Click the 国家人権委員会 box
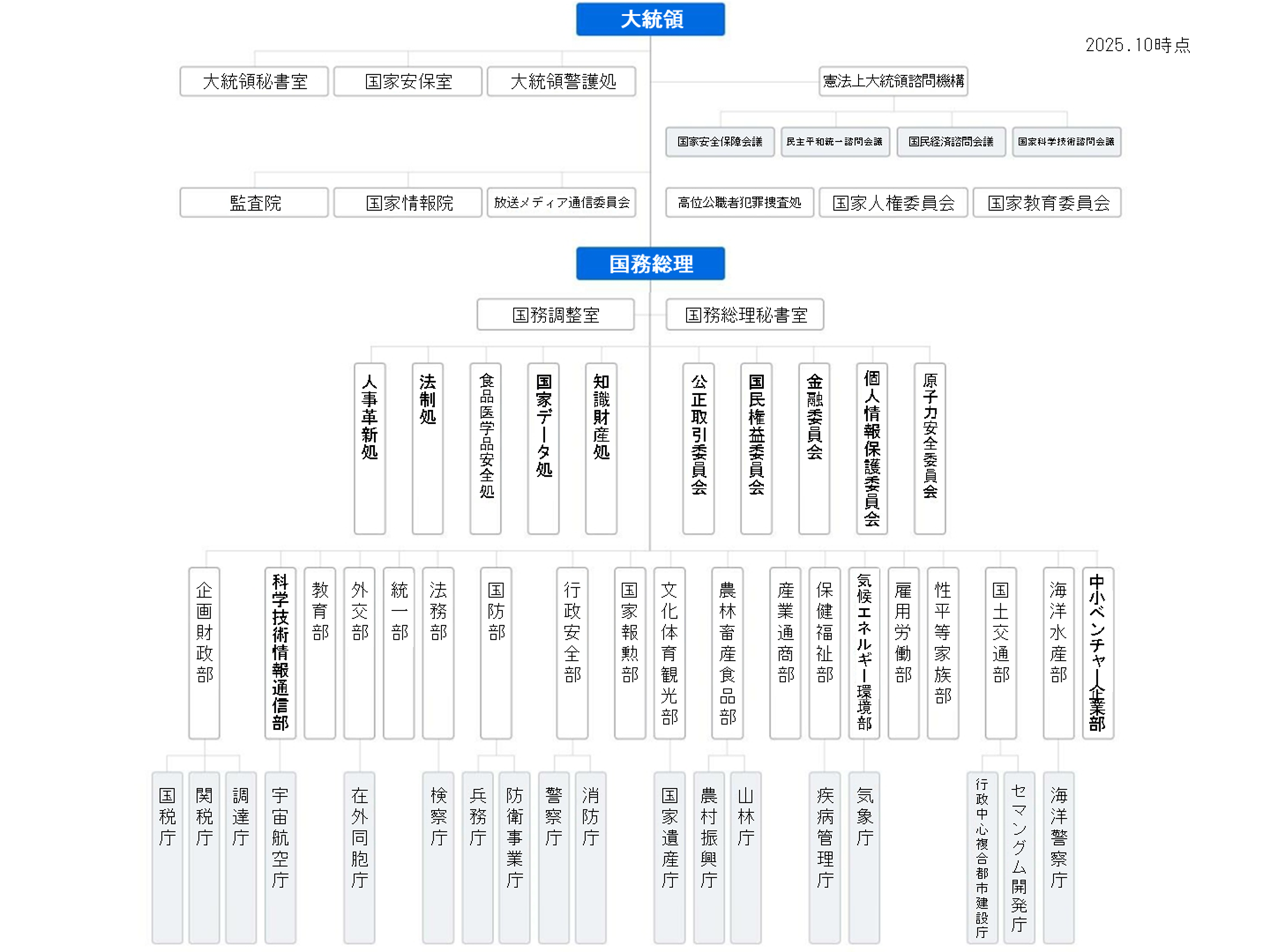The height and width of the screenshot is (952, 1270). click(893, 203)
